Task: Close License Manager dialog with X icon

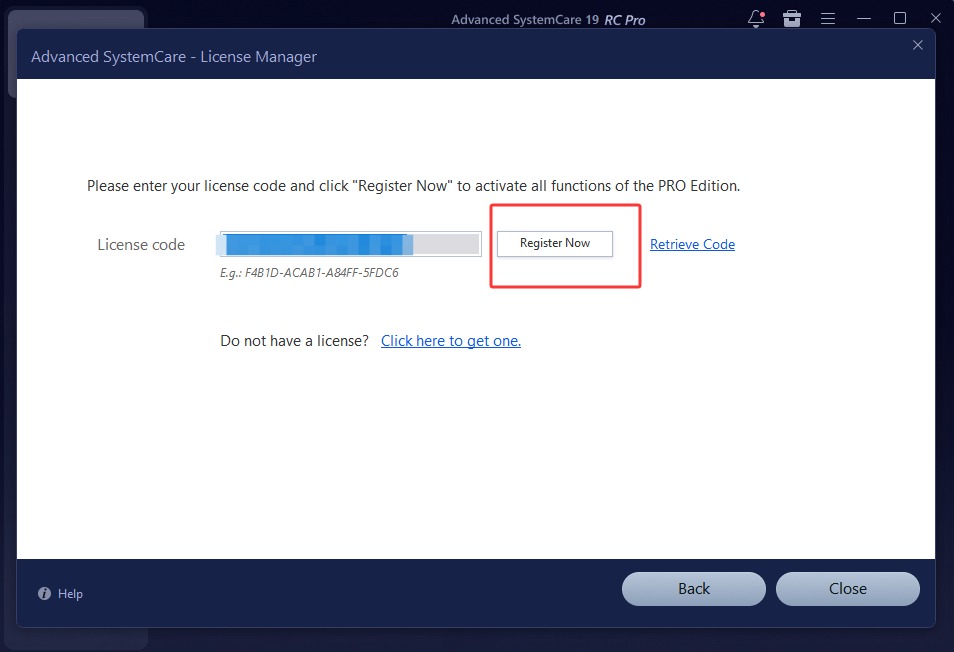Action: click(x=917, y=45)
